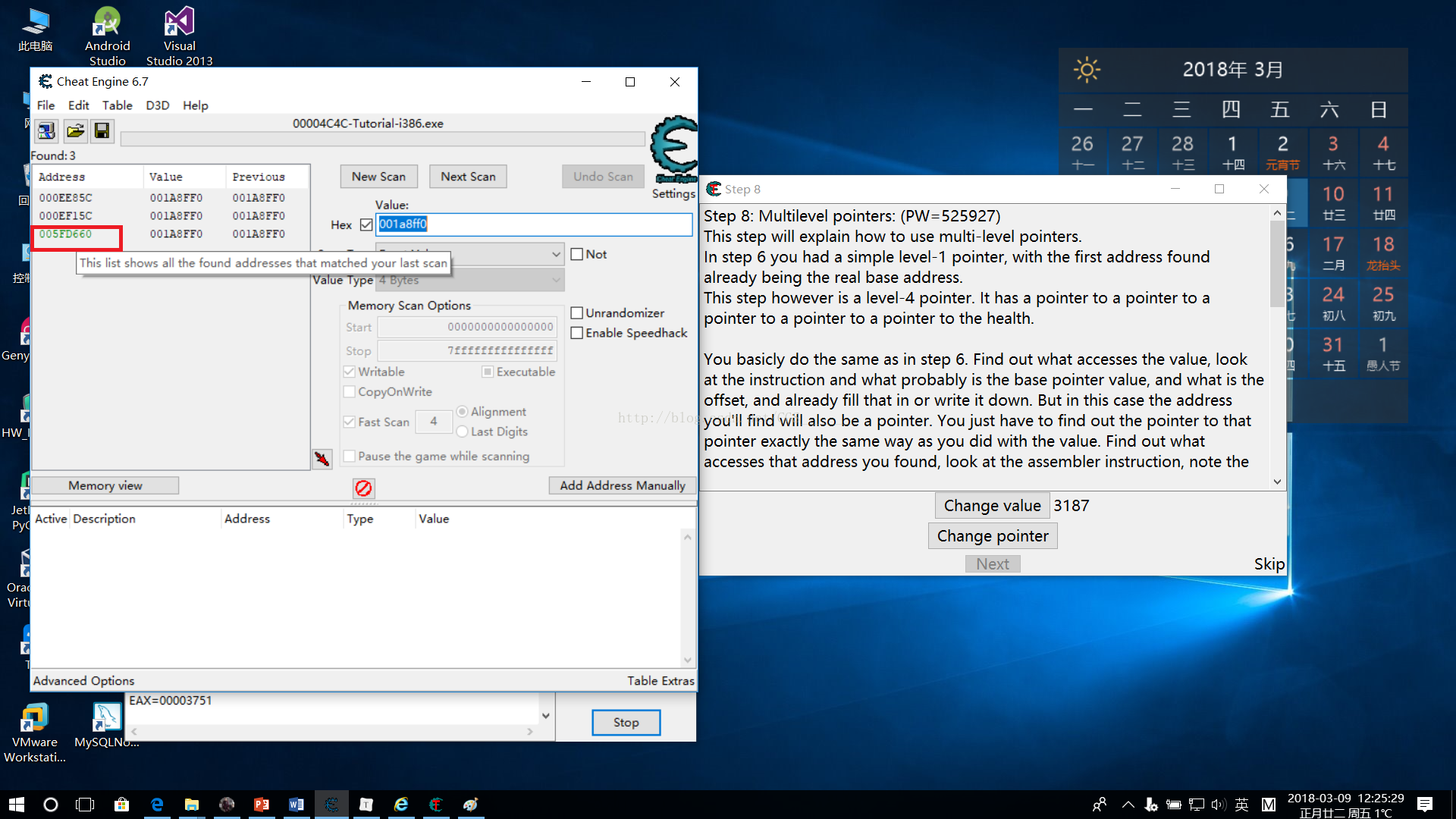Expand the debug output dropdown arrow
Screen dimensions: 1456x819
click(545, 715)
